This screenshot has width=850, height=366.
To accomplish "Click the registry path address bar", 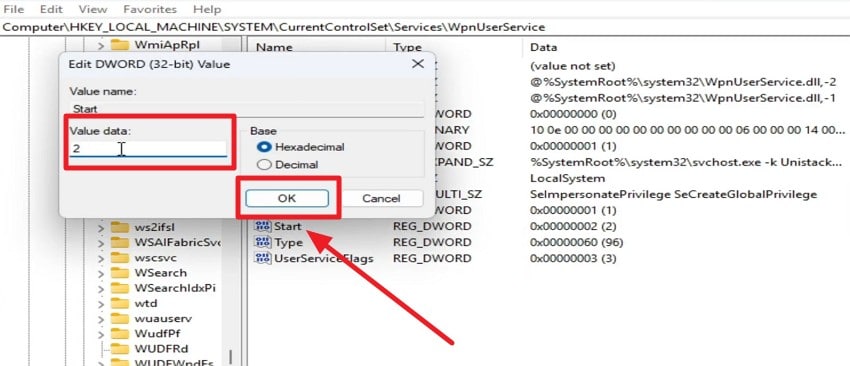I will click(425, 27).
